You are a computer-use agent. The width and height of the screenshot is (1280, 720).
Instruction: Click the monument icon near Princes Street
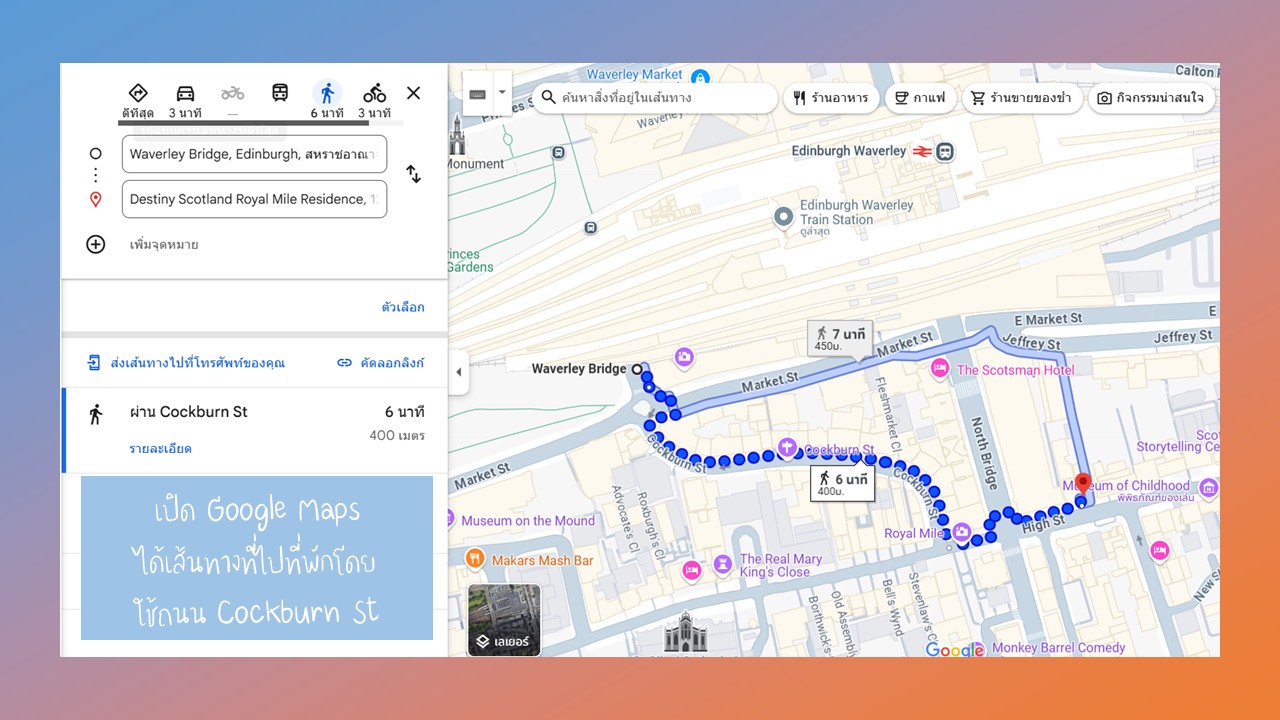click(458, 135)
